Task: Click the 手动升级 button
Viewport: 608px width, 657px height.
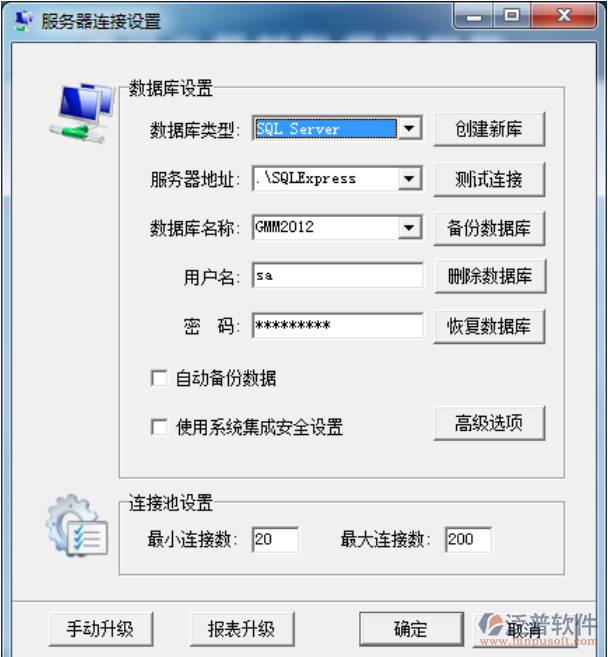Action: [101, 629]
